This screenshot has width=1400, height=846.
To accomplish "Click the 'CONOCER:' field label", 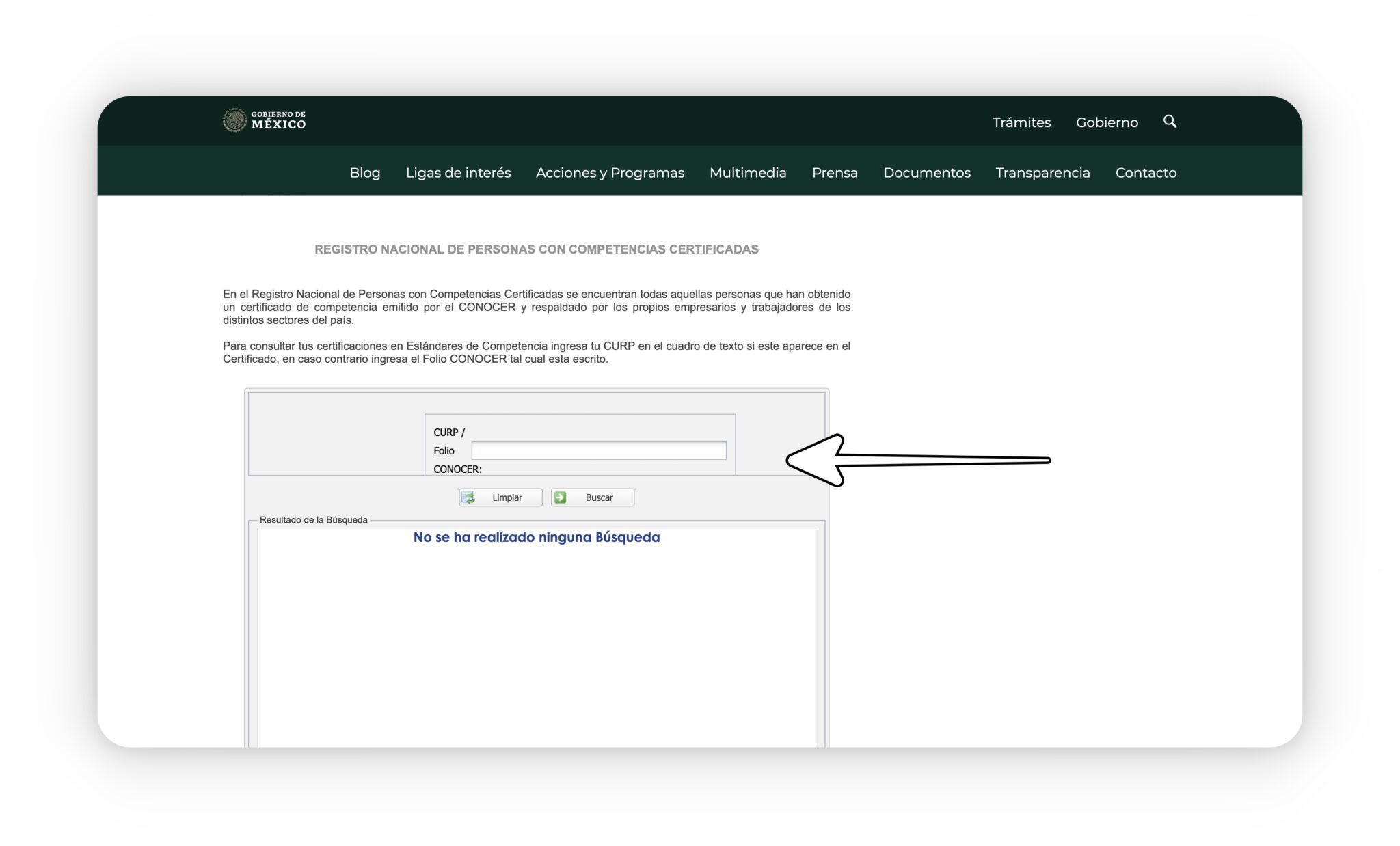I will pos(457,469).
